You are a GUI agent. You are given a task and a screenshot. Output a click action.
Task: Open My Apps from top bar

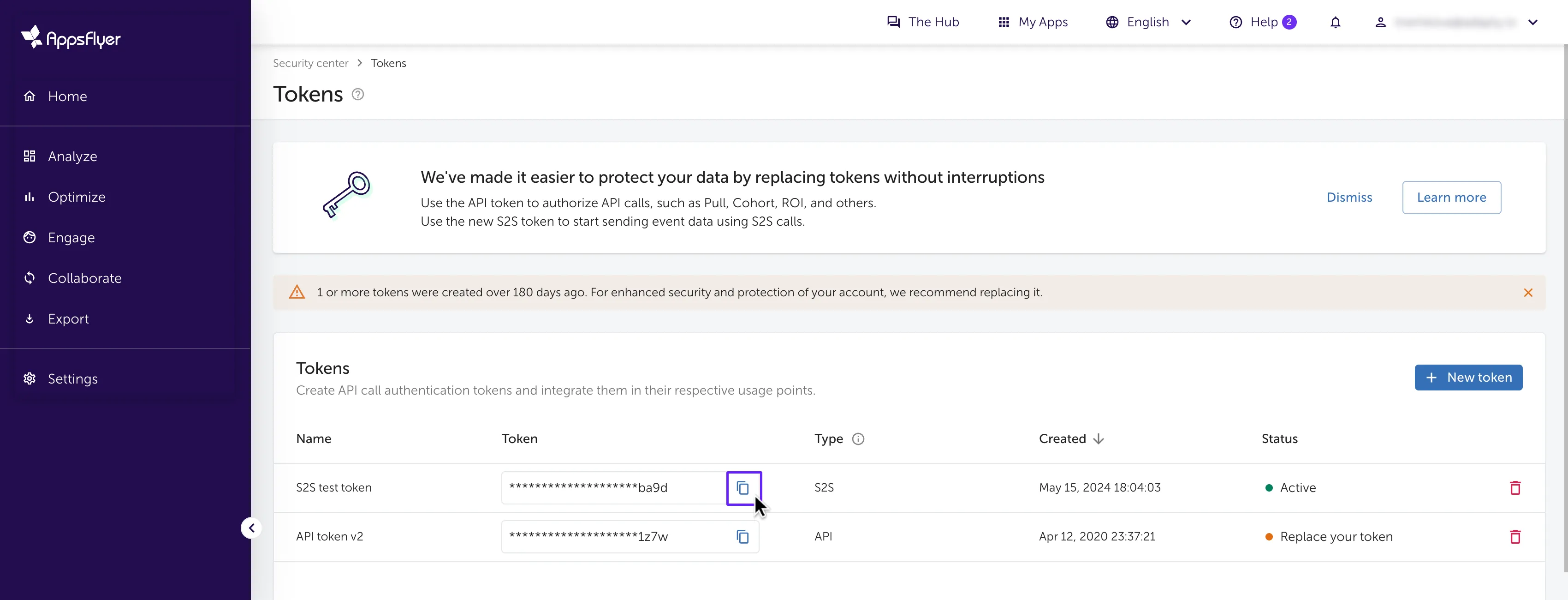[1033, 23]
